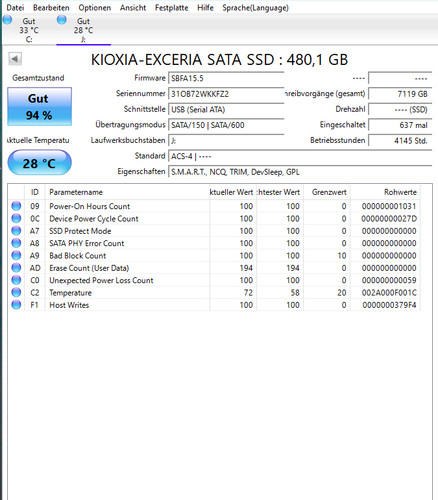Click the Laufwerksbuchstaben field J:
The image size is (438, 500).
click(x=226, y=141)
